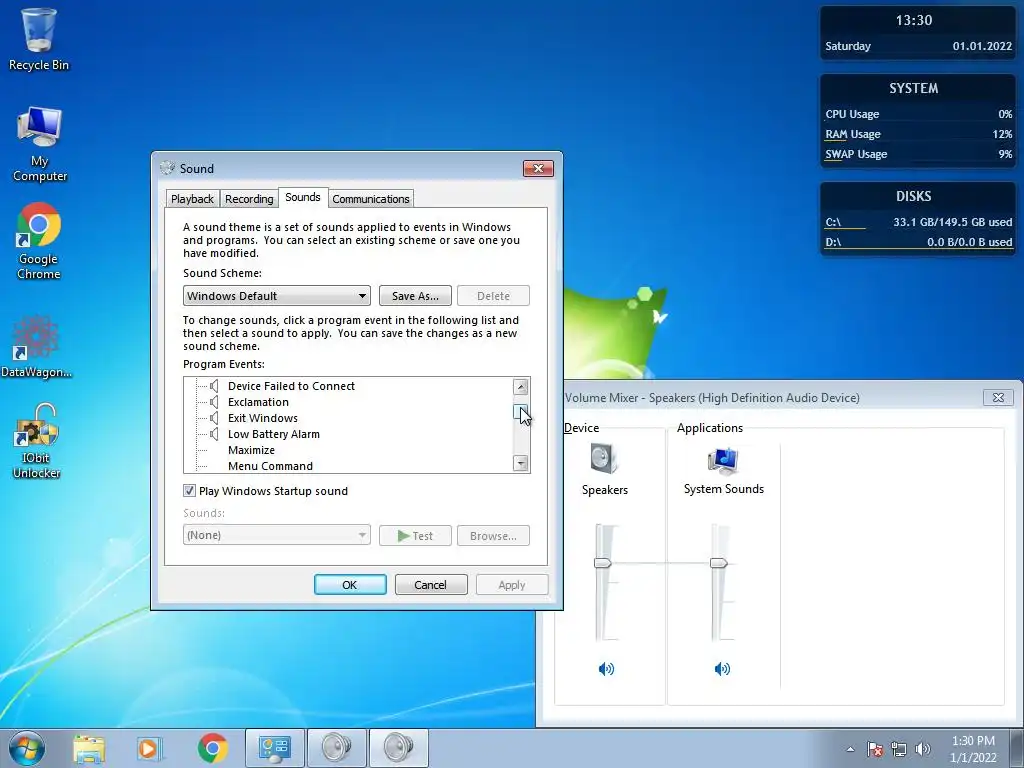Click the network tray icon
This screenshot has width=1024, height=768.
point(899,749)
